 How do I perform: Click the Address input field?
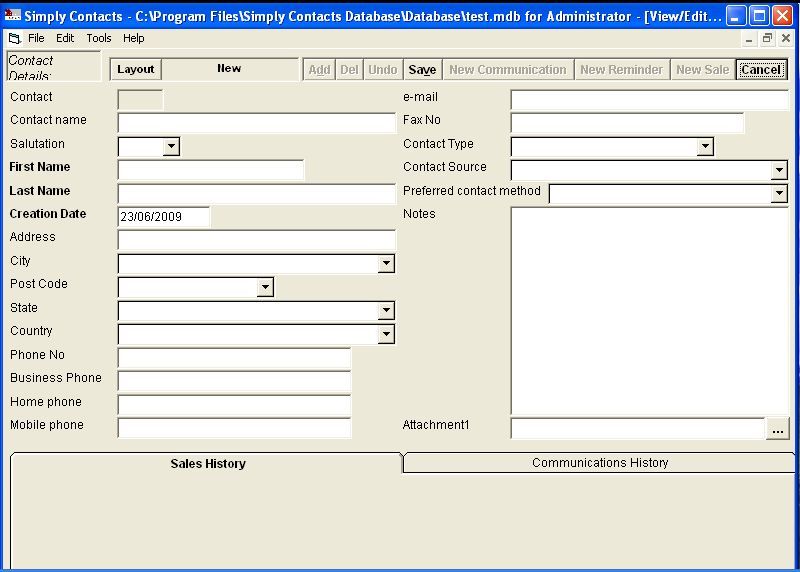(257, 240)
